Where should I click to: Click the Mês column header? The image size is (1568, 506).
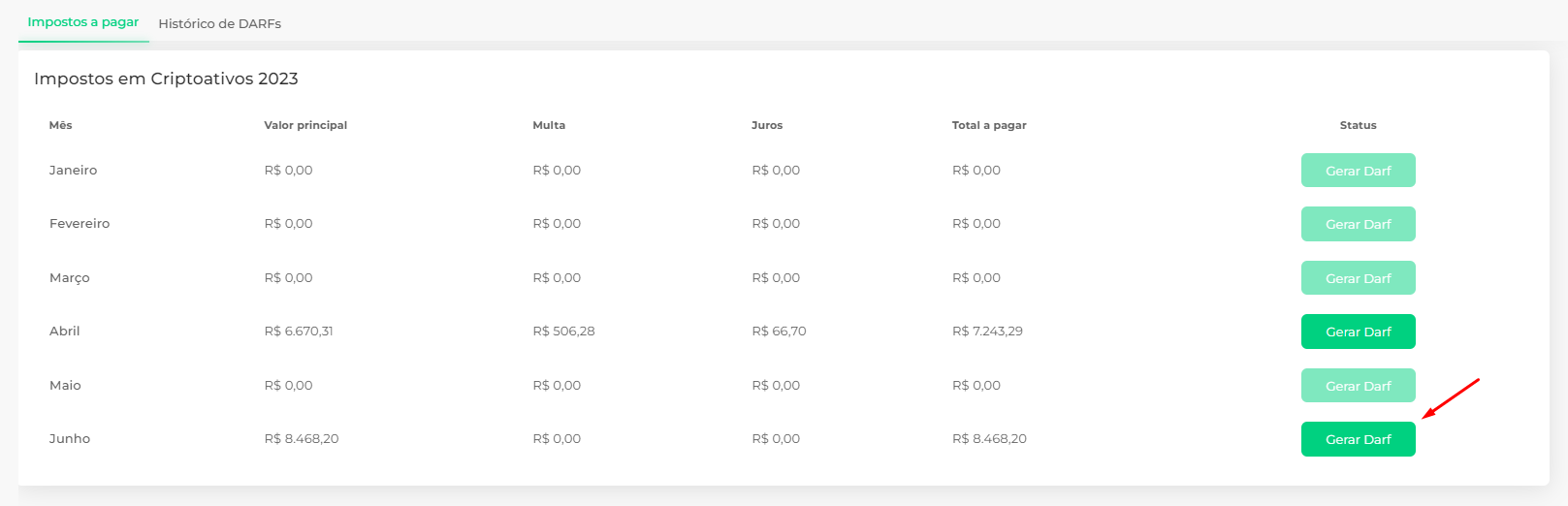[x=60, y=125]
